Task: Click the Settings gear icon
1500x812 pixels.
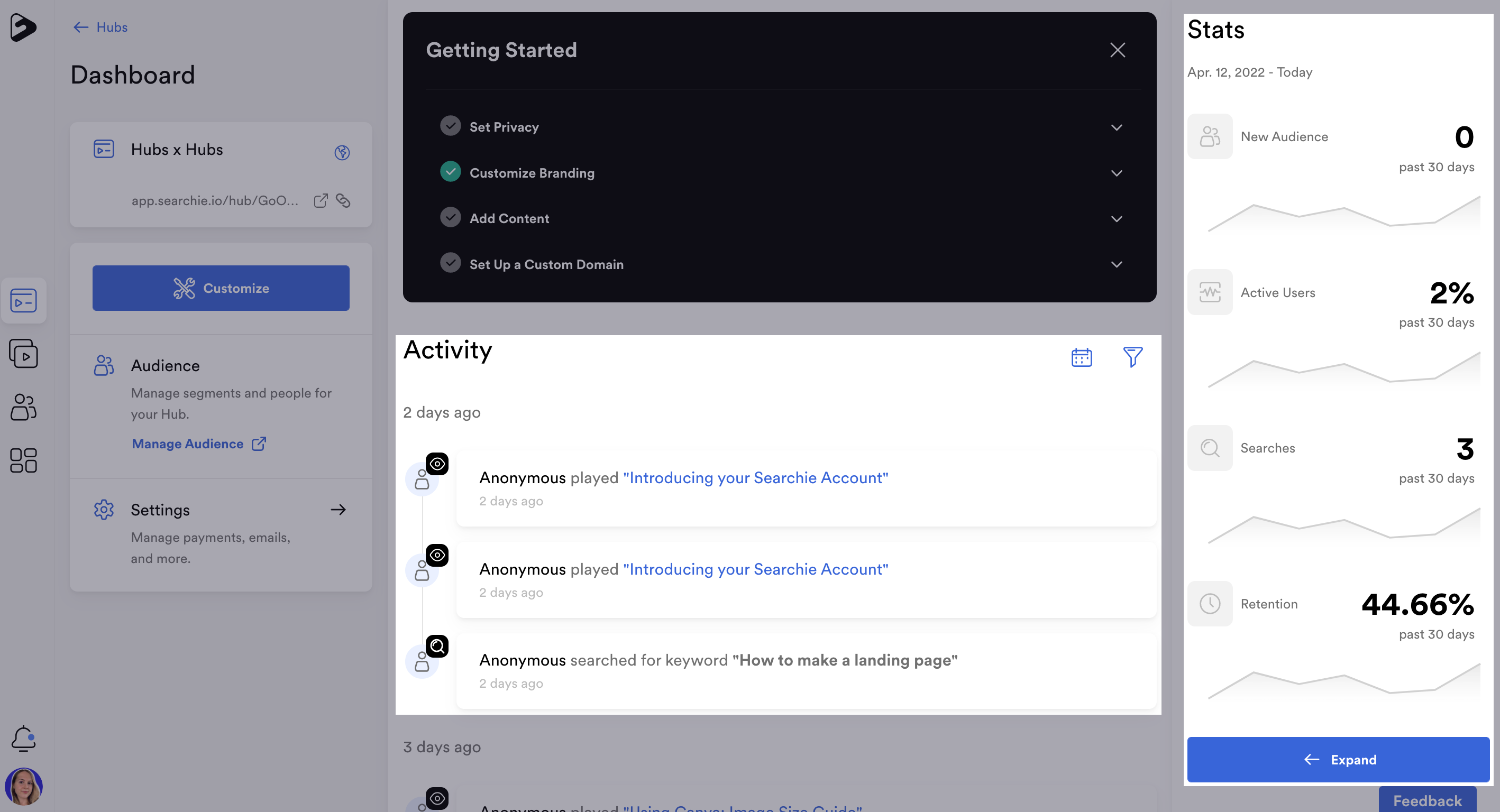Action: [104, 510]
